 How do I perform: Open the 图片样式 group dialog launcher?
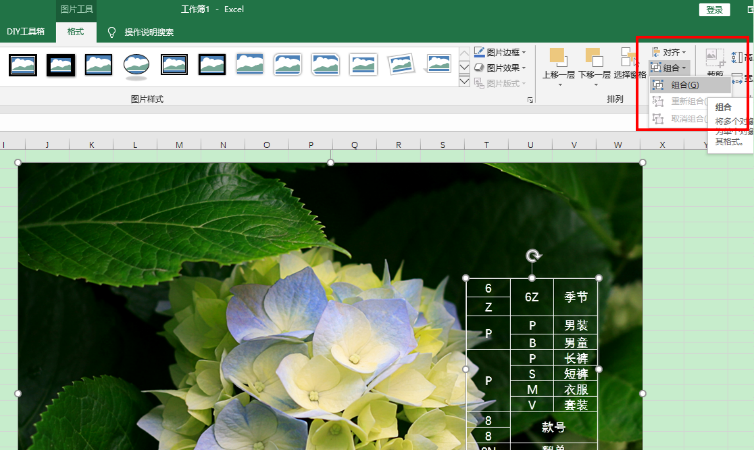530,100
